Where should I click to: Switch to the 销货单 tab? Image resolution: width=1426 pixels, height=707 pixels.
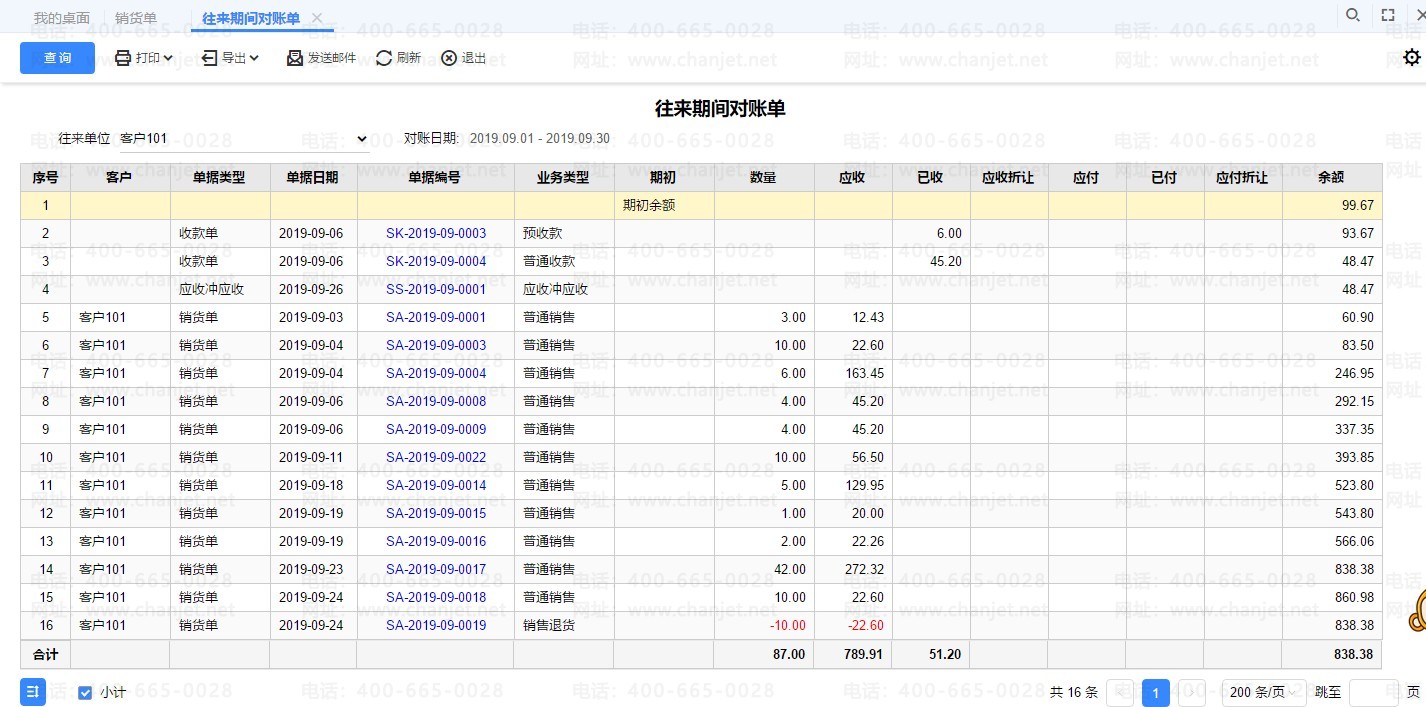(136, 18)
